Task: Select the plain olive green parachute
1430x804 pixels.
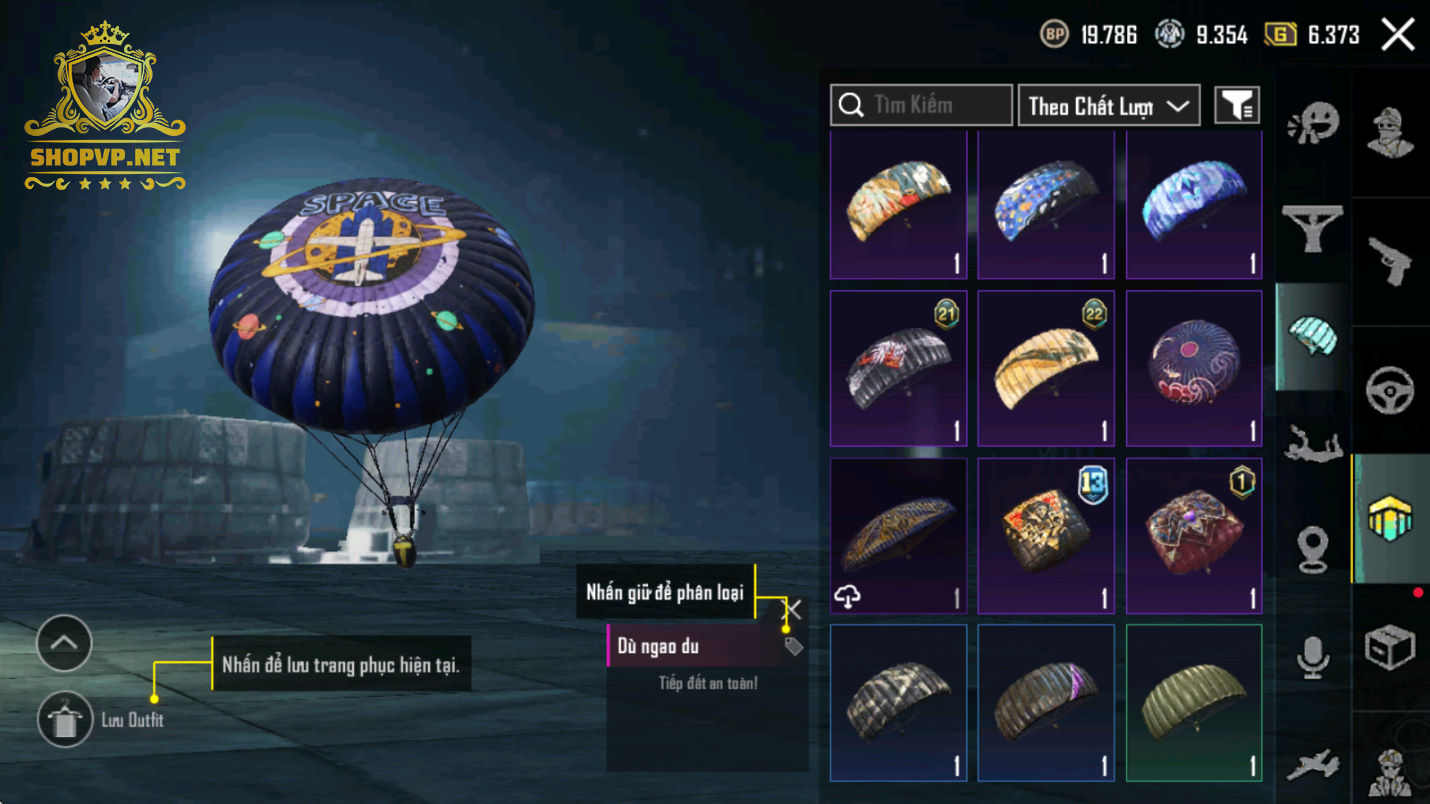Action: (1194, 702)
